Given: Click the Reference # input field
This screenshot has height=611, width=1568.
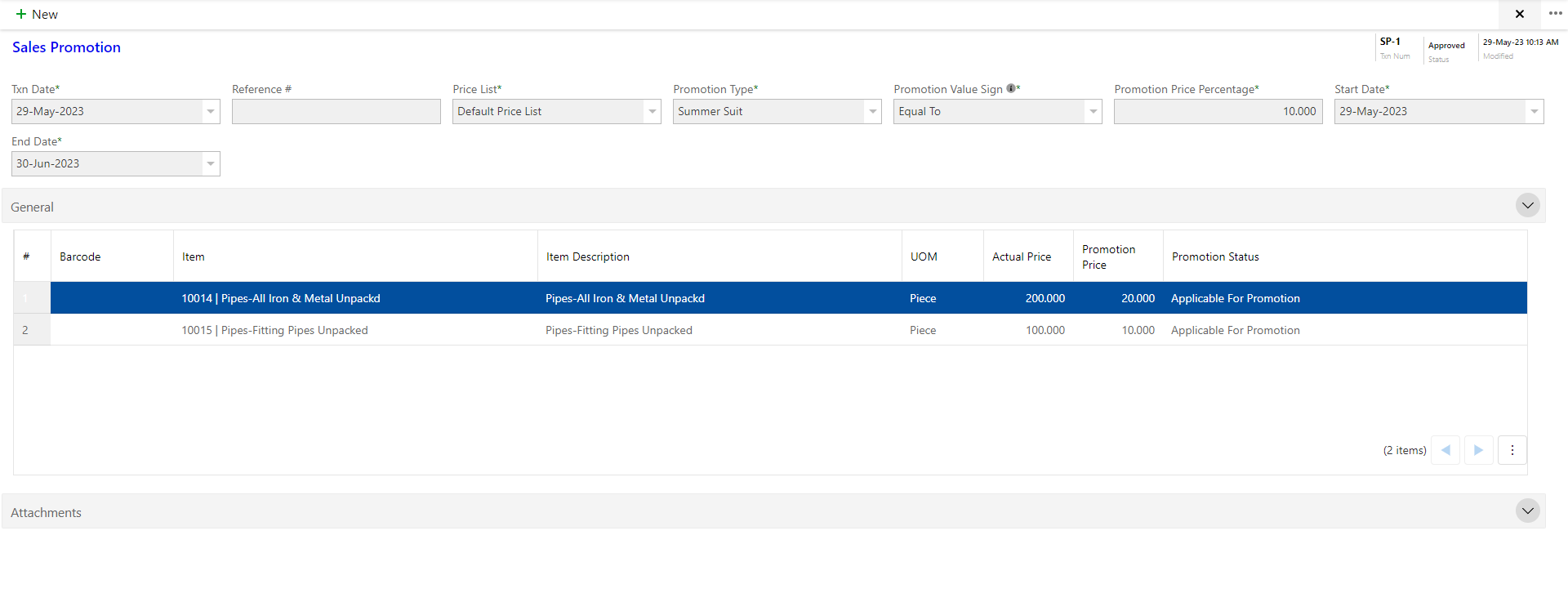Looking at the screenshot, I should pyautogui.click(x=336, y=112).
